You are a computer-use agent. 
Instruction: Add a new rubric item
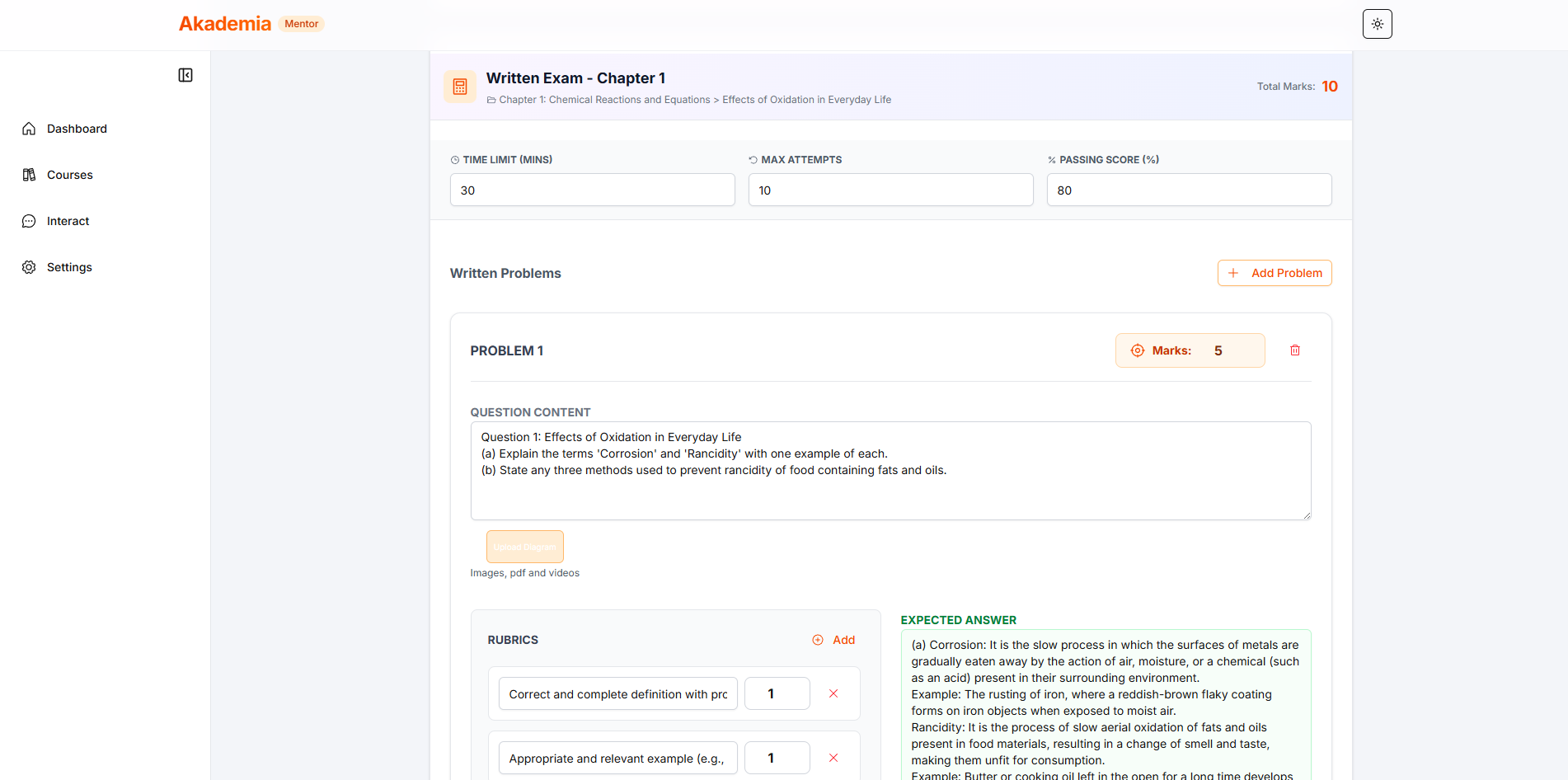834,640
